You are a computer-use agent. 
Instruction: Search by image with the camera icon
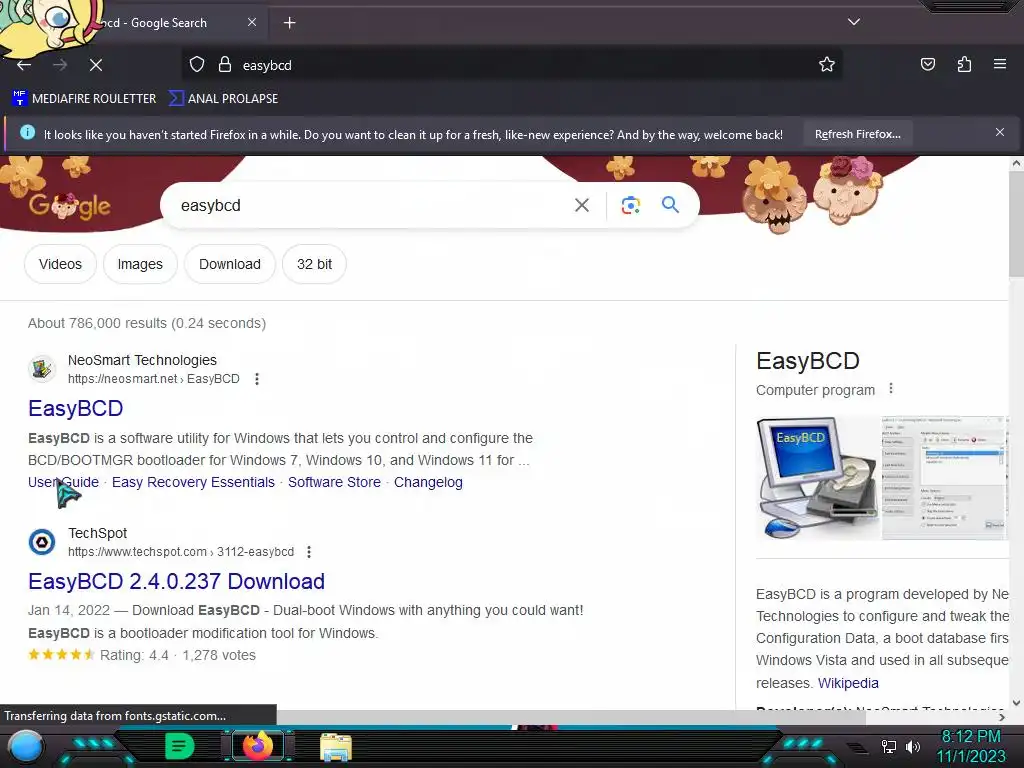(x=630, y=205)
